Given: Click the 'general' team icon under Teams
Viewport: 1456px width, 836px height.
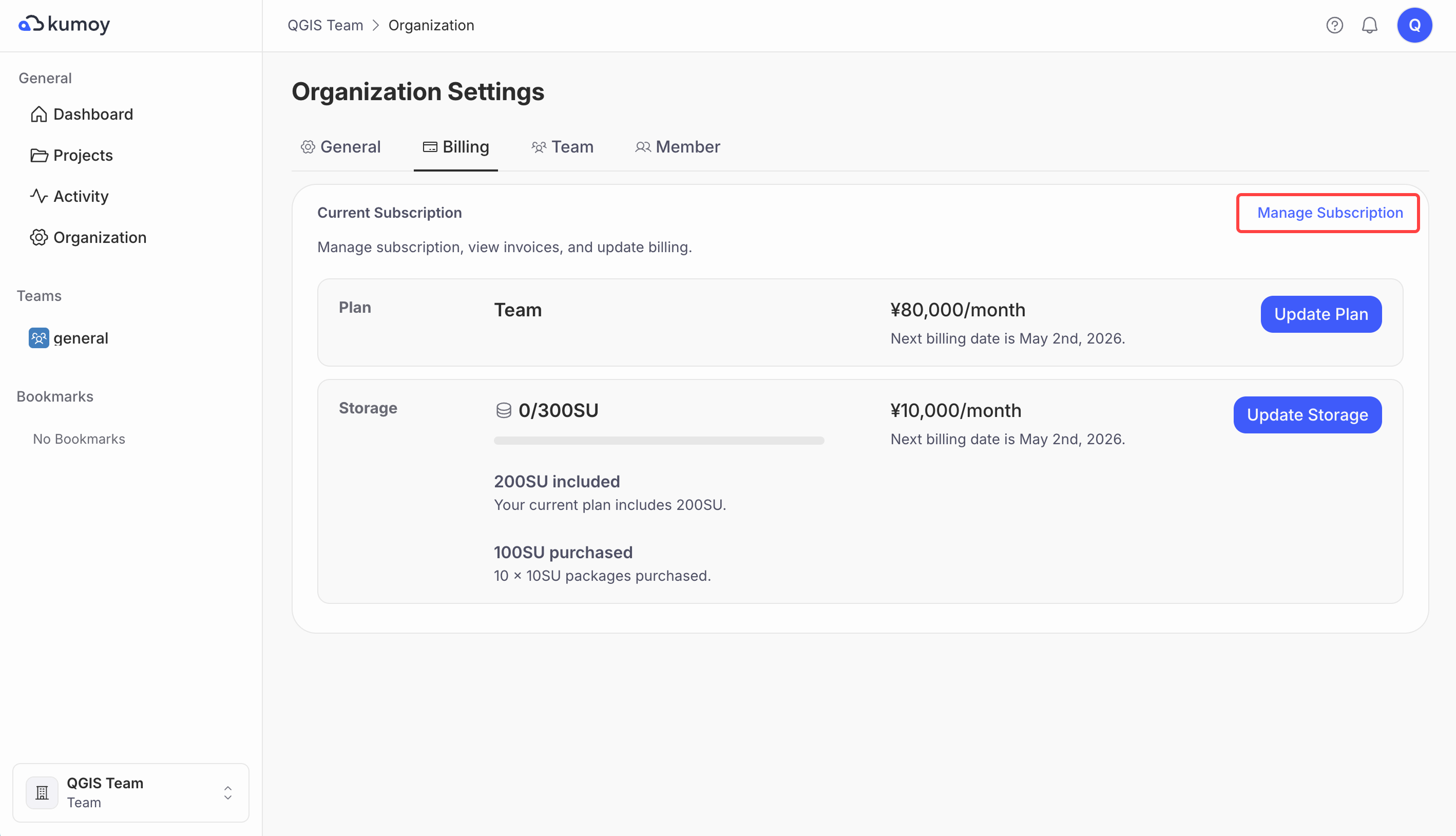Looking at the screenshot, I should [x=38, y=337].
